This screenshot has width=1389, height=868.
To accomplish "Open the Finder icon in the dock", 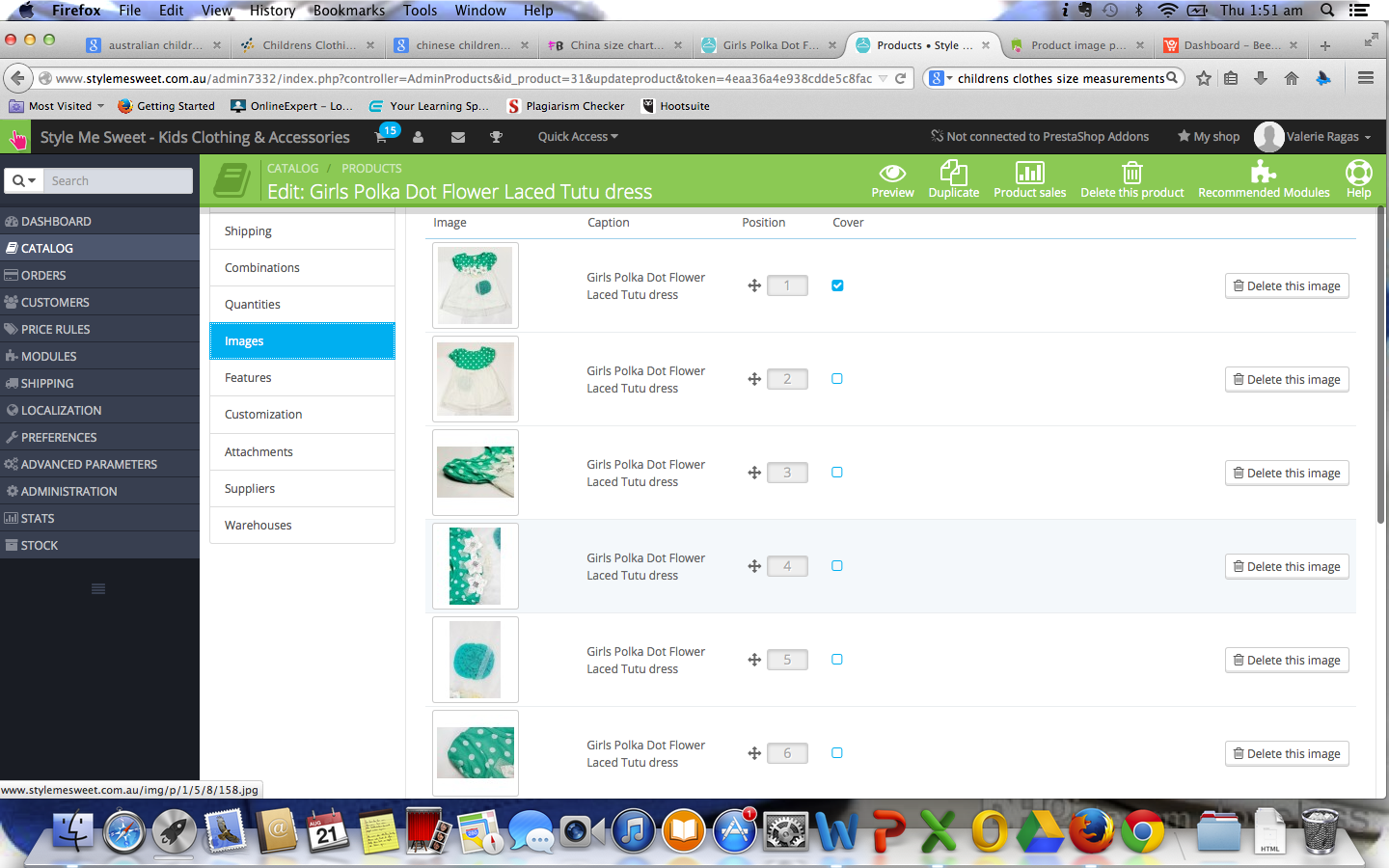I will (x=73, y=831).
